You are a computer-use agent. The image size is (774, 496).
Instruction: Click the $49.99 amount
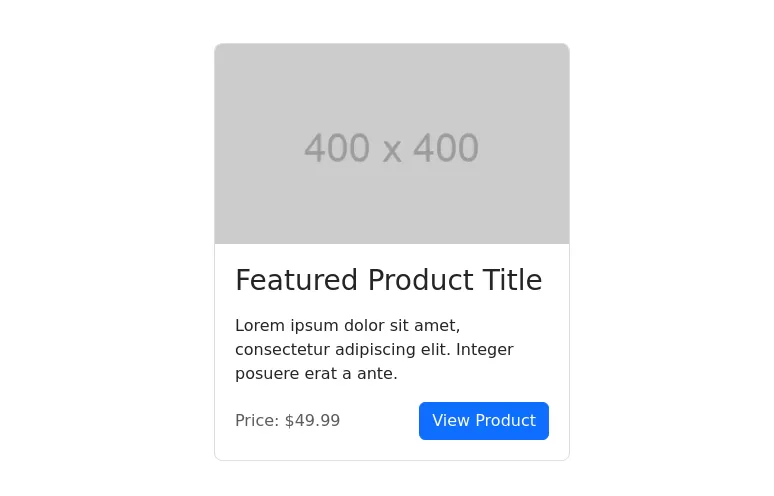click(x=312, y=421)
